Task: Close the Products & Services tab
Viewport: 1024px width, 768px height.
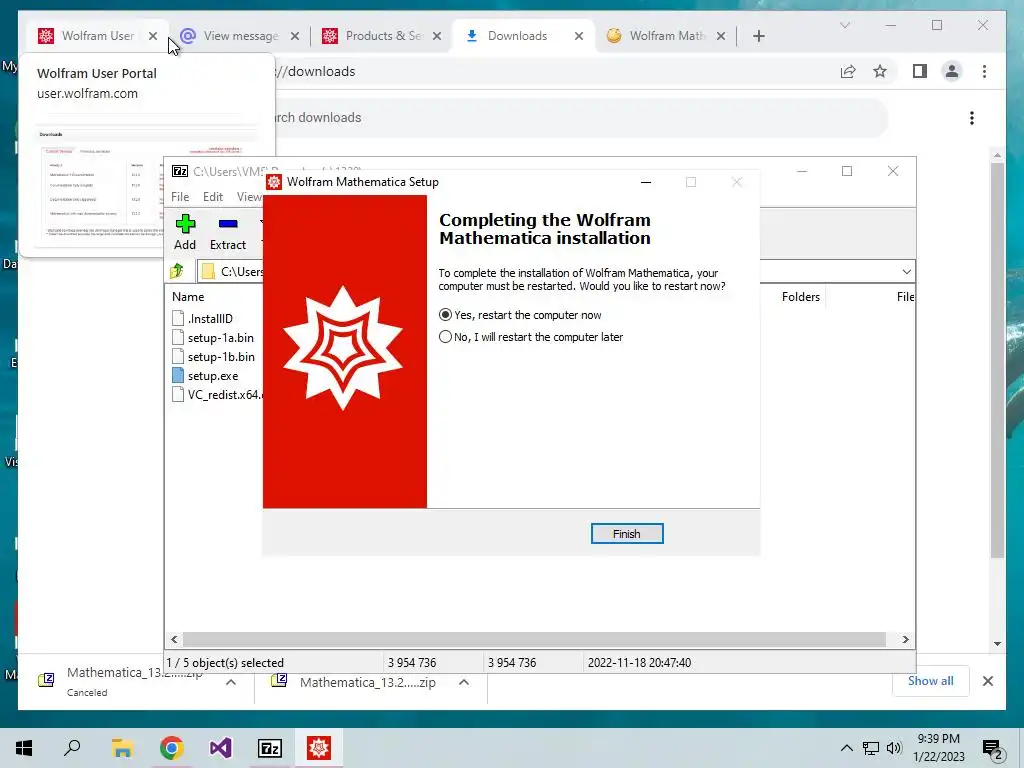Action: pos(437,36)
